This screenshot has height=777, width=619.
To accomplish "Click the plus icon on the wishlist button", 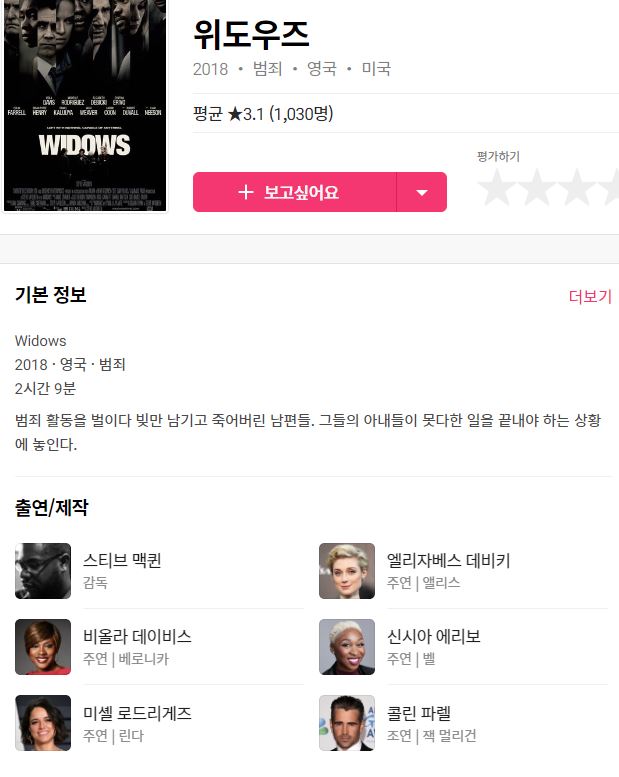I will [x=246, y=192].
